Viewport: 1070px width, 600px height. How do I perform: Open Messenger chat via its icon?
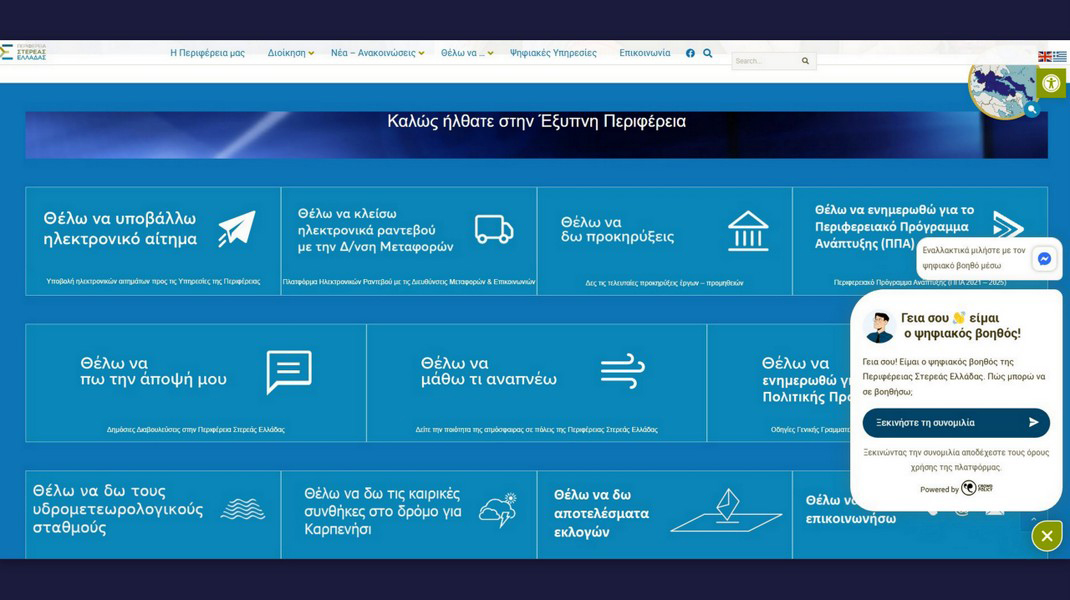[x=1044, y=259]
